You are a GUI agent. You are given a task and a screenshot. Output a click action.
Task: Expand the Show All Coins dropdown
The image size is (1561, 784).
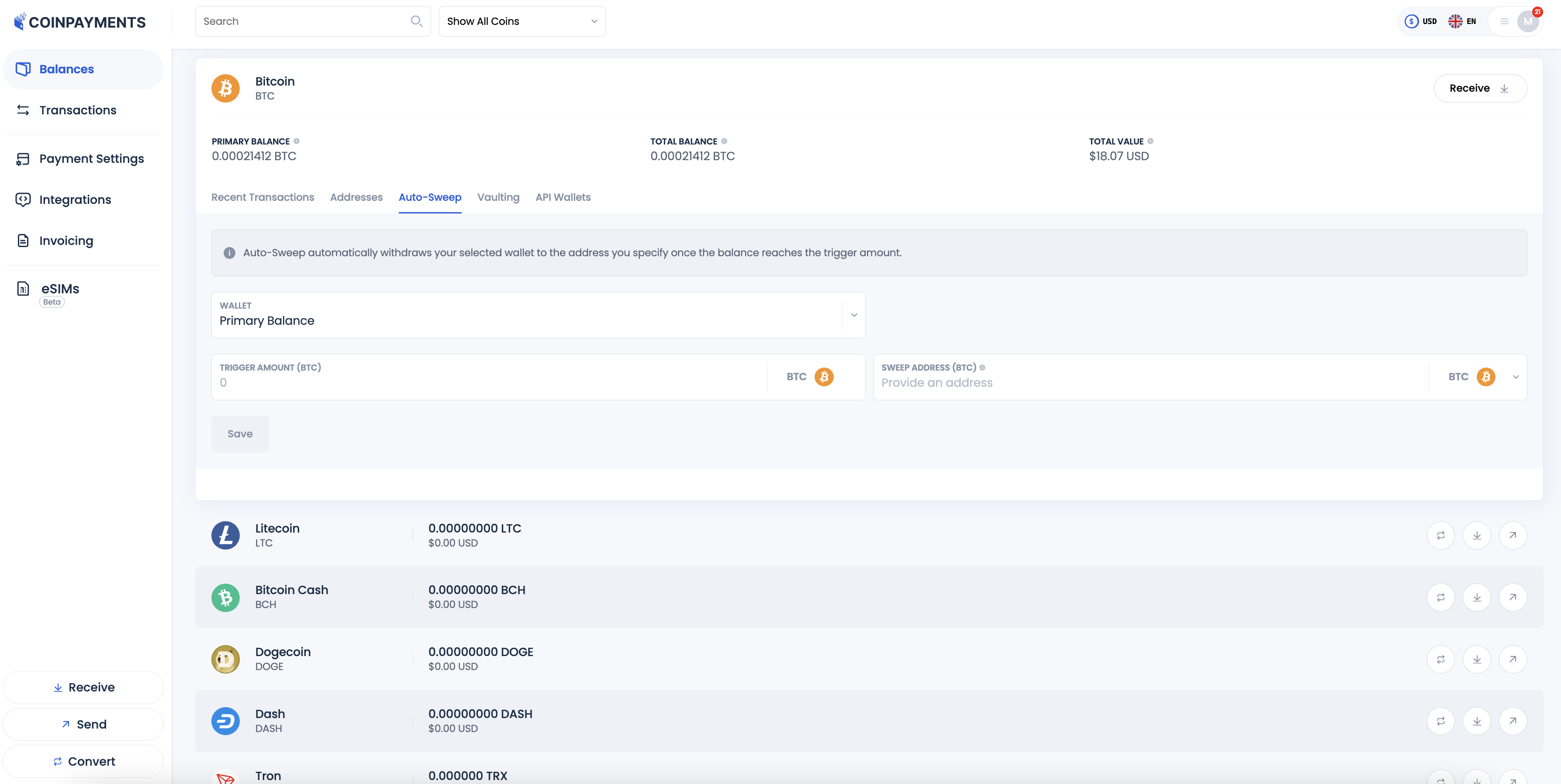(522, 21)
